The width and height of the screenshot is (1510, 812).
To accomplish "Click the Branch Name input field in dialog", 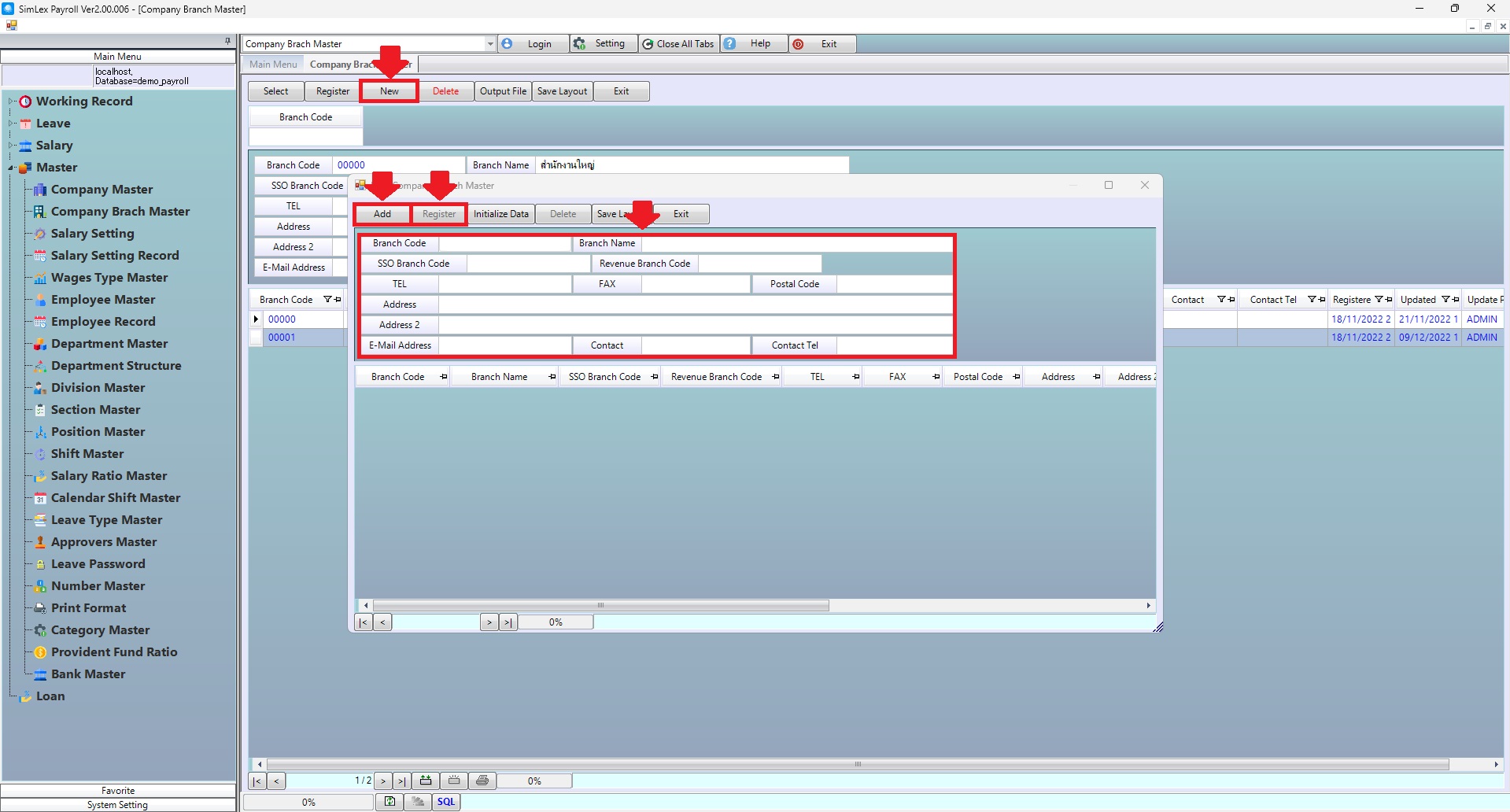I will (796, 244).
